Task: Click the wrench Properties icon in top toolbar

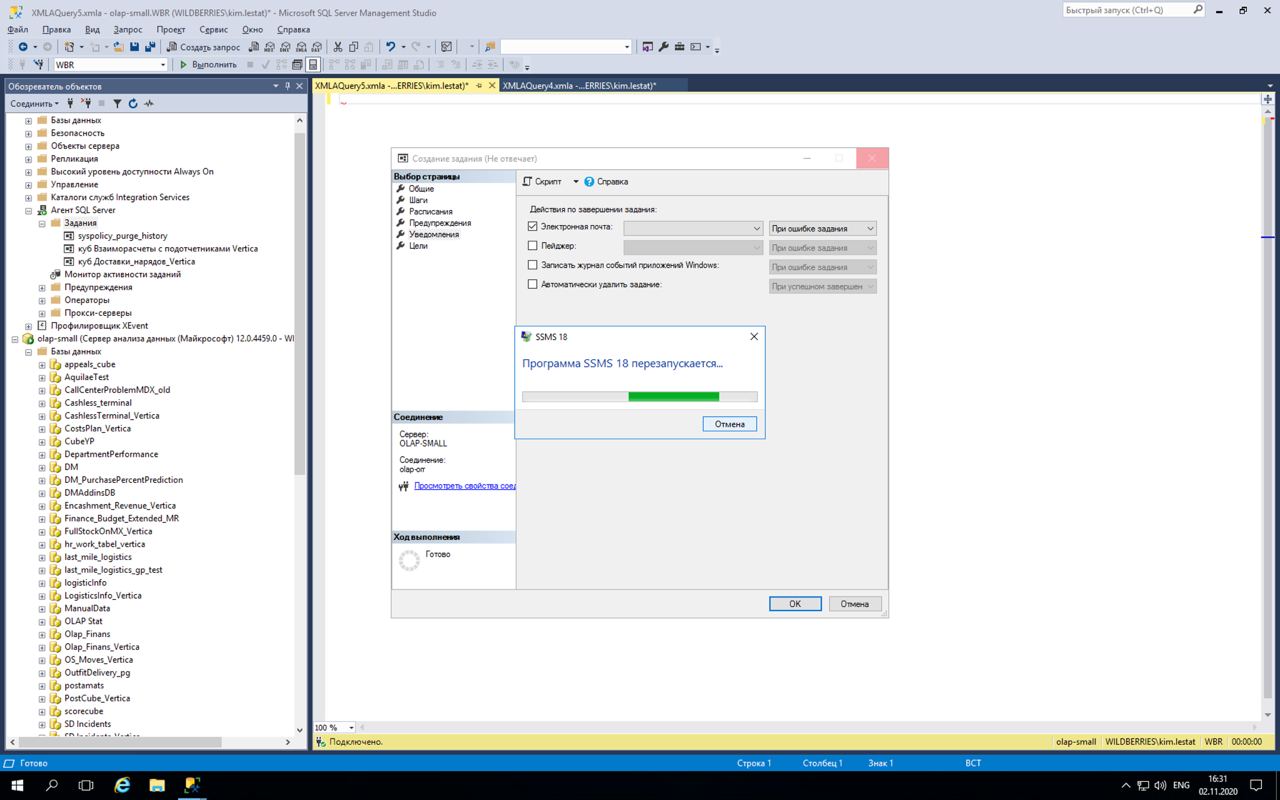Action: (663, 47)
